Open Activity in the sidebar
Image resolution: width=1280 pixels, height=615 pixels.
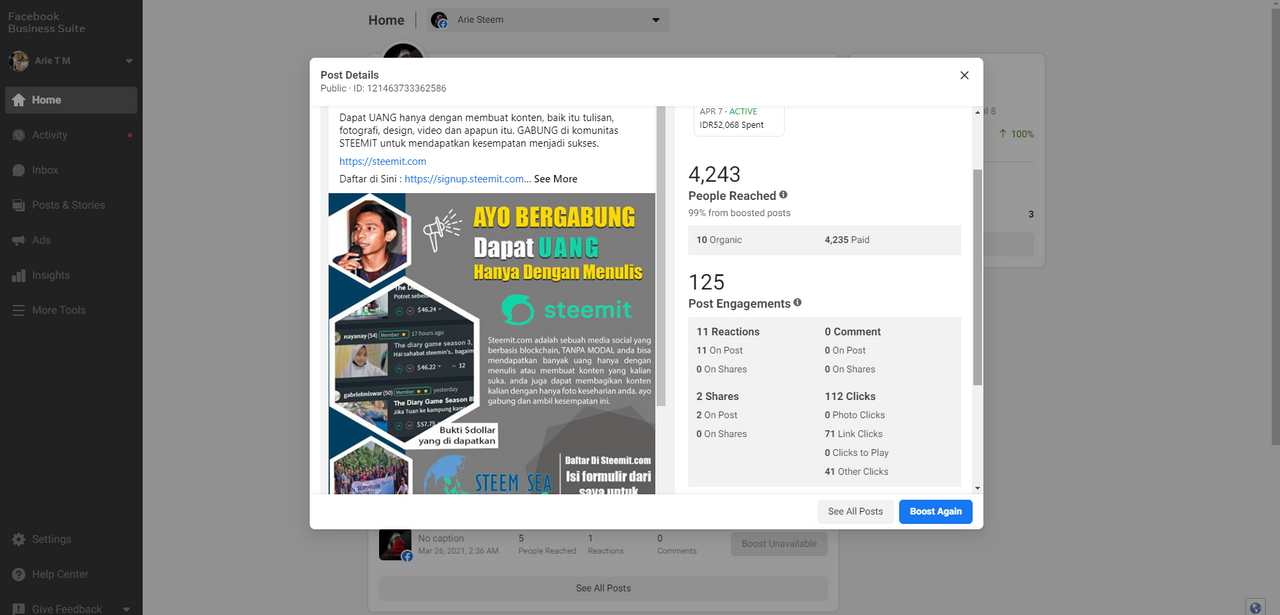pyautogui.click(x=71, y=135)
